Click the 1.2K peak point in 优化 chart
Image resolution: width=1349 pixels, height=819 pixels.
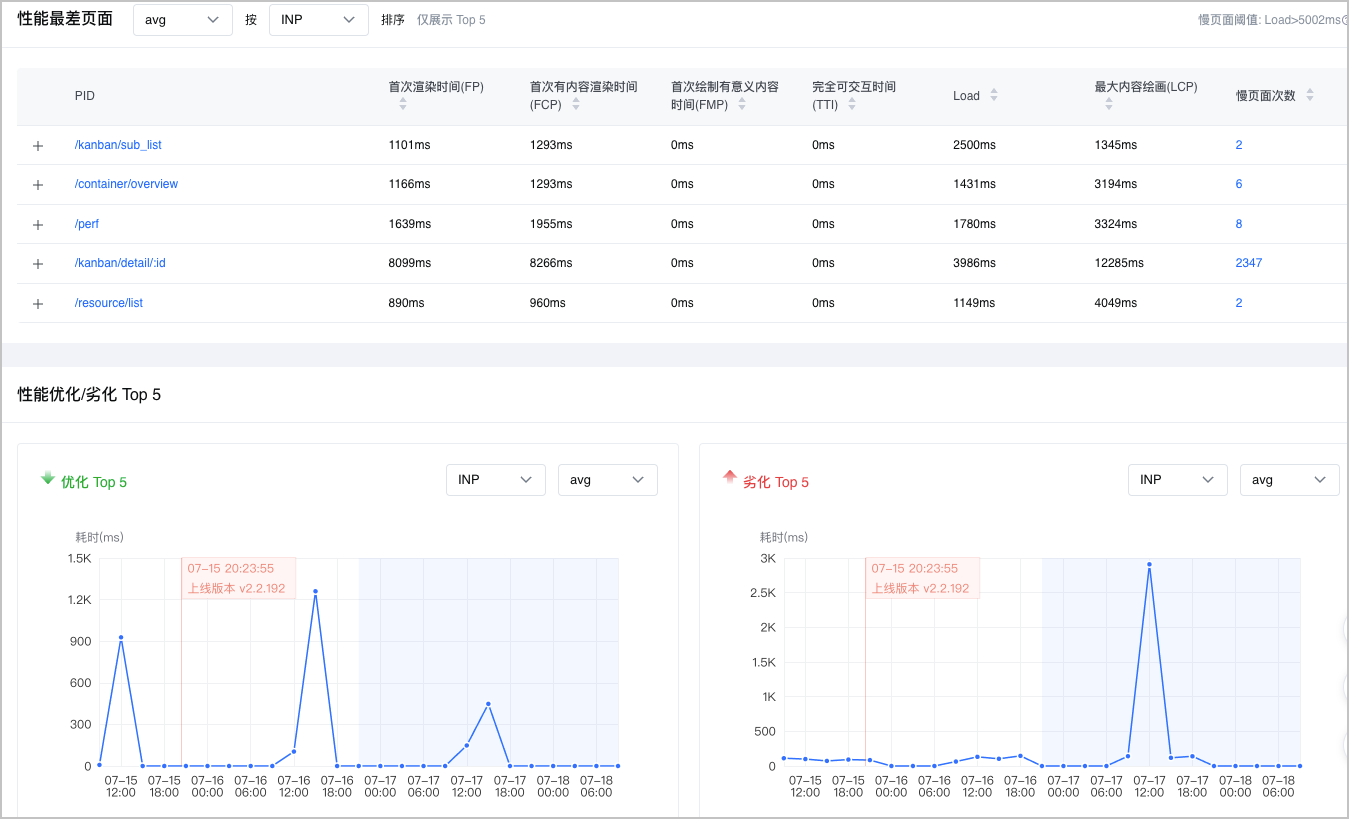click(315, 591)
